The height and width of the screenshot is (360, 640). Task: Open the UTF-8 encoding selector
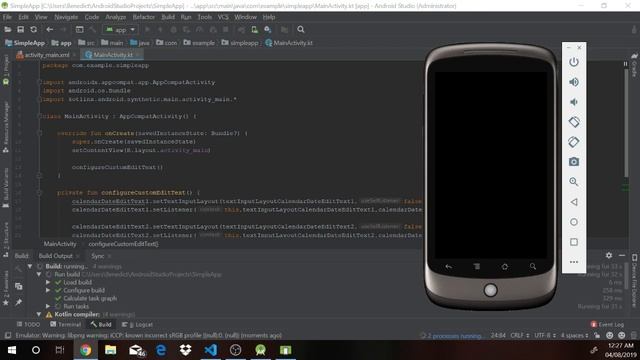click(544, 336)
